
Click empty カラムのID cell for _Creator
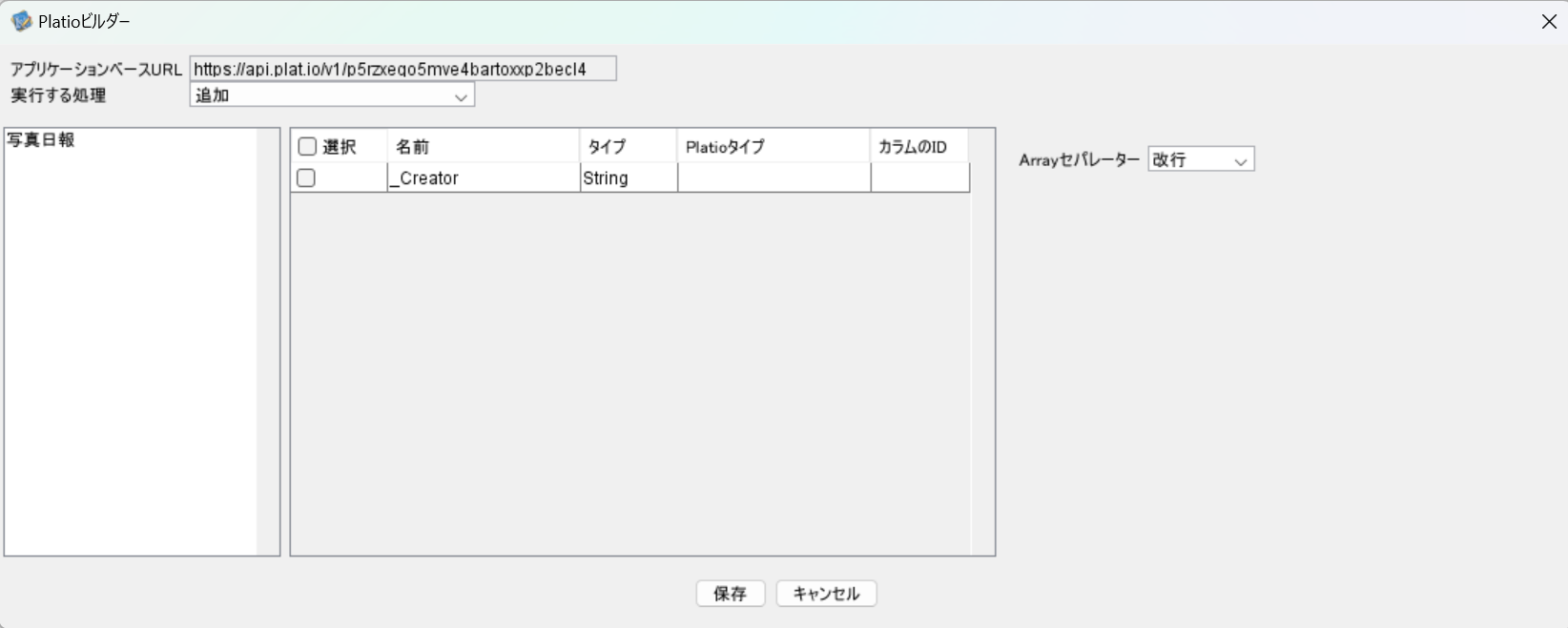(919, 178)
